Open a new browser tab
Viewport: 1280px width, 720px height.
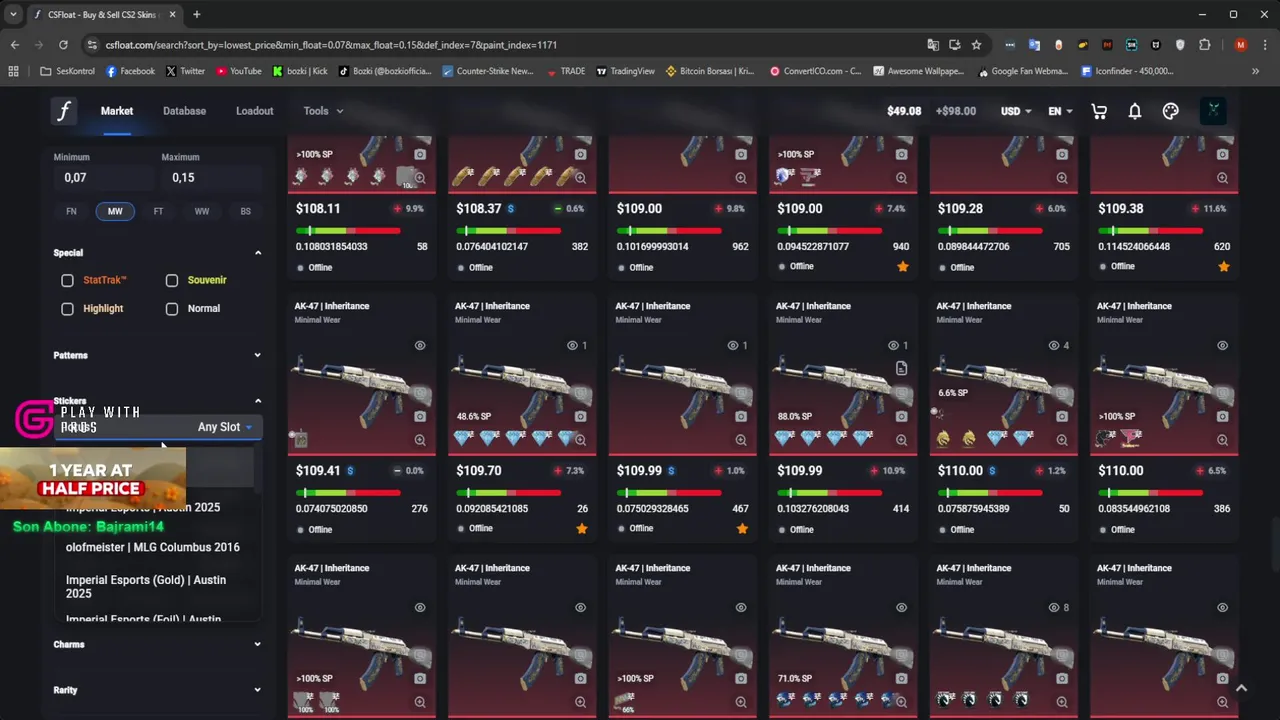tap(196, 15)
